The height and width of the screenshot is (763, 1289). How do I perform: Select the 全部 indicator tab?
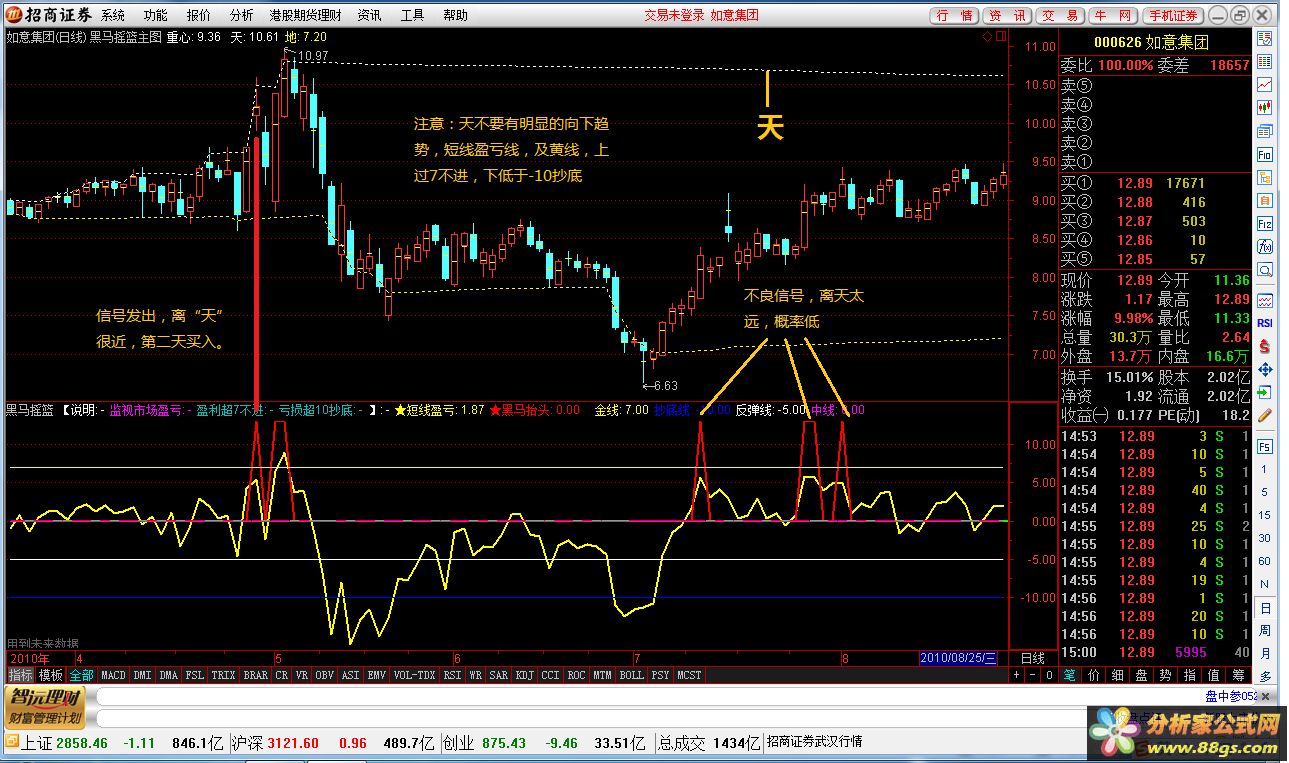click(81, 675)
